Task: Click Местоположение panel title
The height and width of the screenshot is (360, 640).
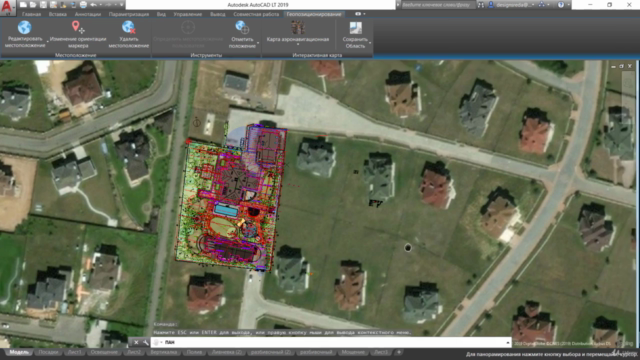Action: [x=76, y=55]
